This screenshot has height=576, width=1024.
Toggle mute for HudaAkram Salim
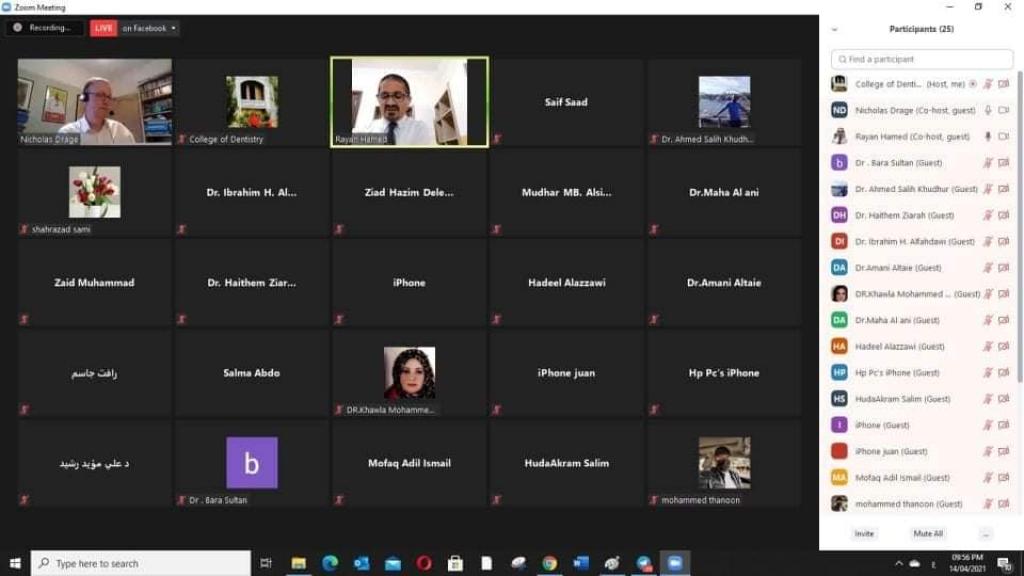tap(988, 398)
